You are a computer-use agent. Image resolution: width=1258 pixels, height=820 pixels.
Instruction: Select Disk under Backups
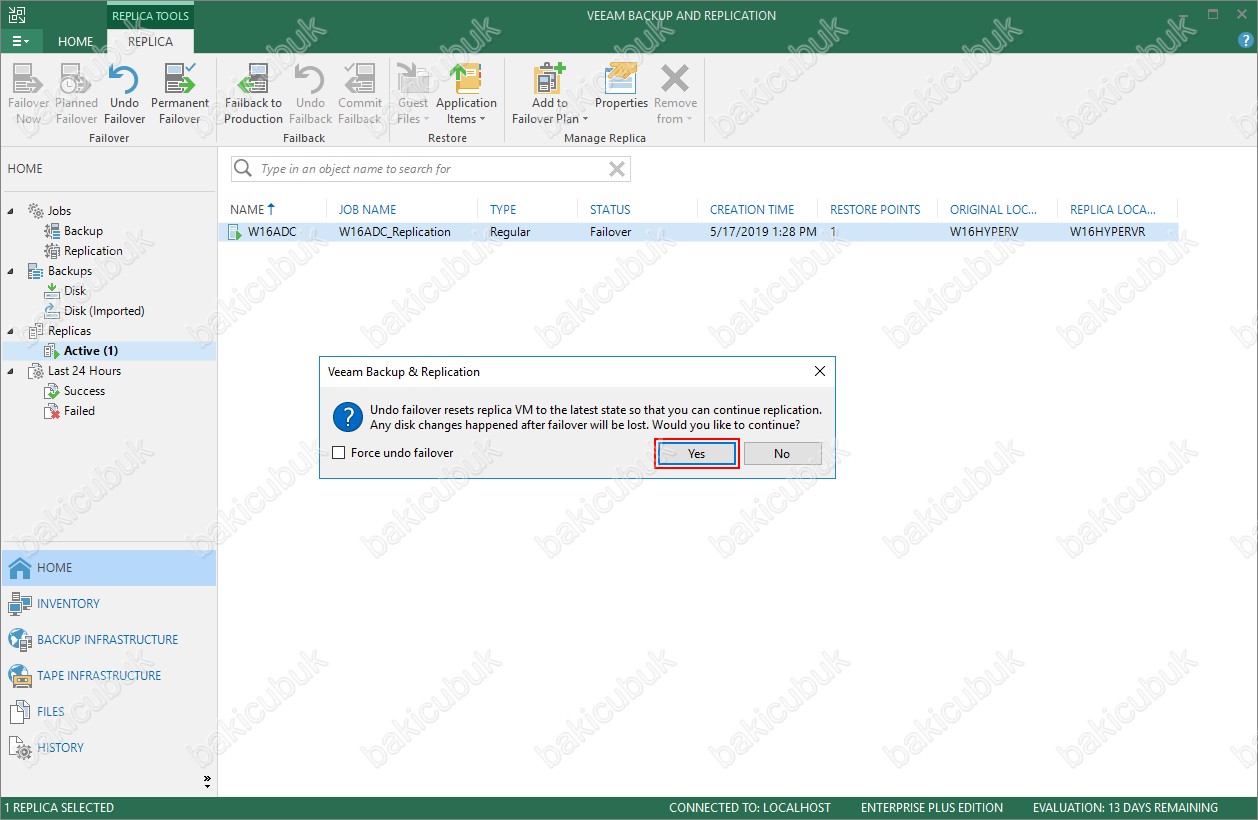click(75, 291)
